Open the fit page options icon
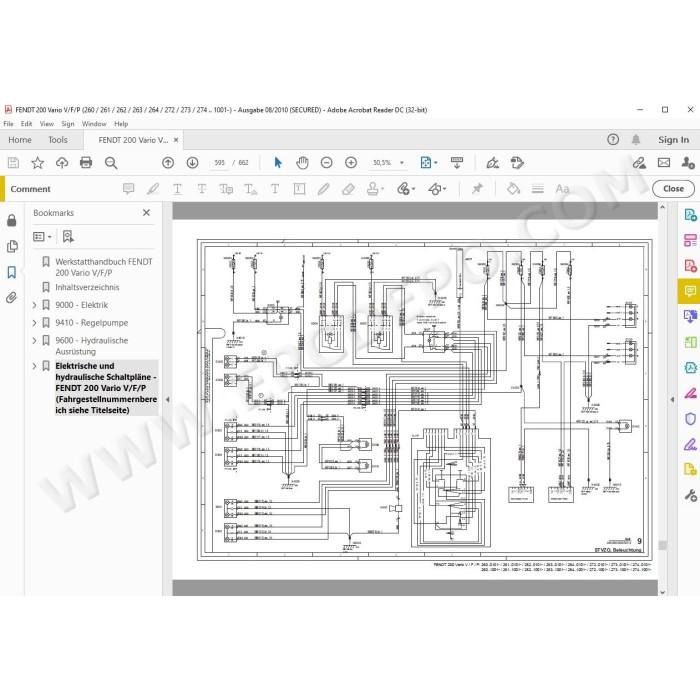 click(x=426, y=163)
